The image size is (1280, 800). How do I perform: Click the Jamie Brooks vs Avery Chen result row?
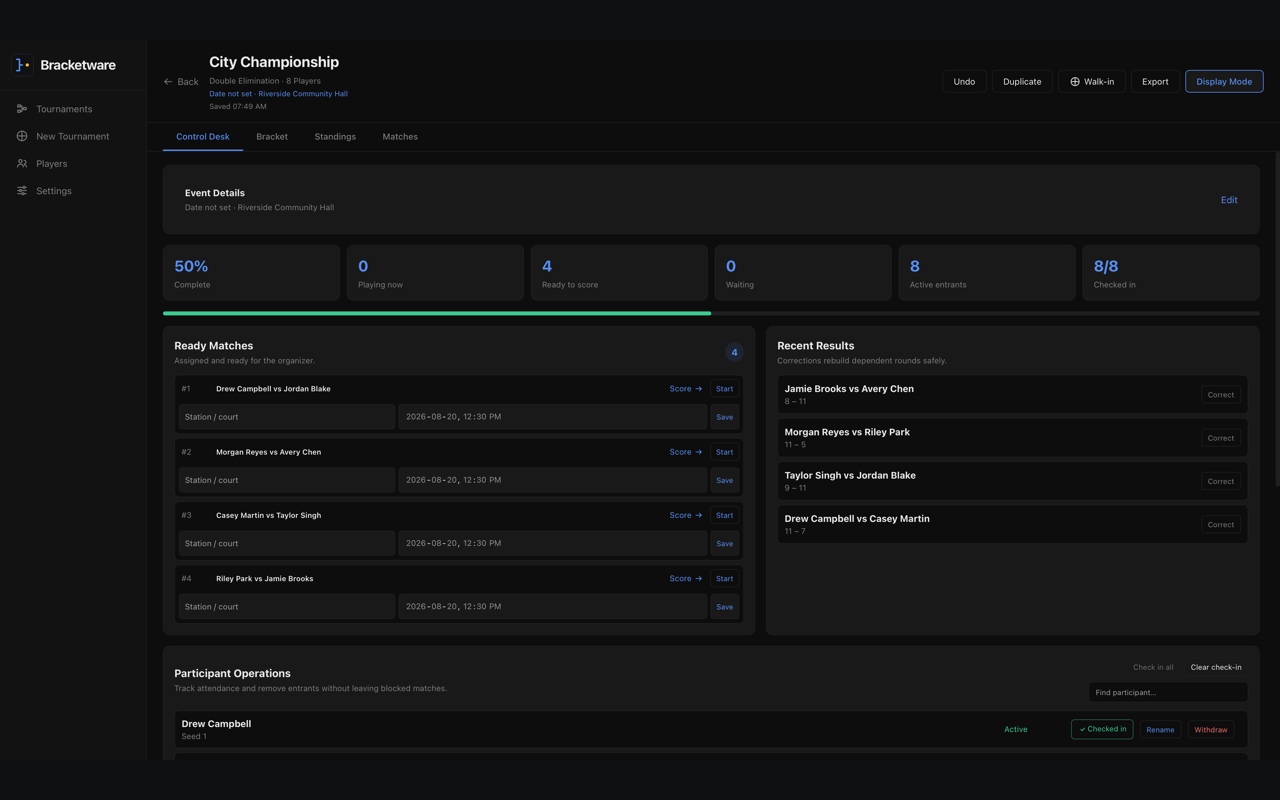coord(1012,395)
